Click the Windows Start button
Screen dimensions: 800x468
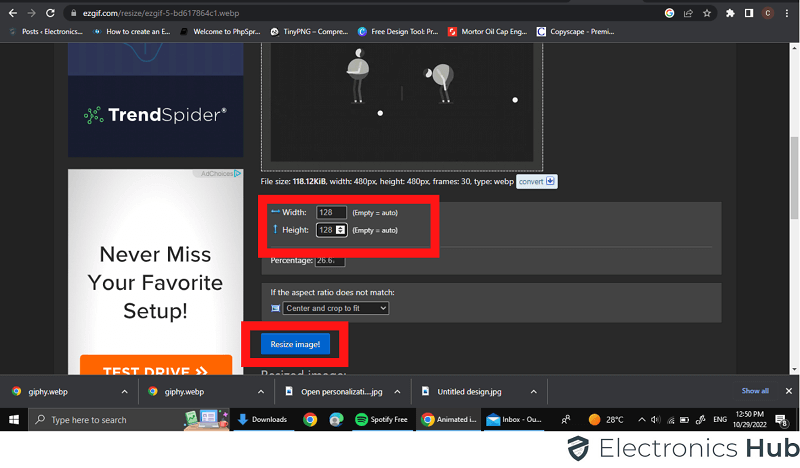(15, 420)
